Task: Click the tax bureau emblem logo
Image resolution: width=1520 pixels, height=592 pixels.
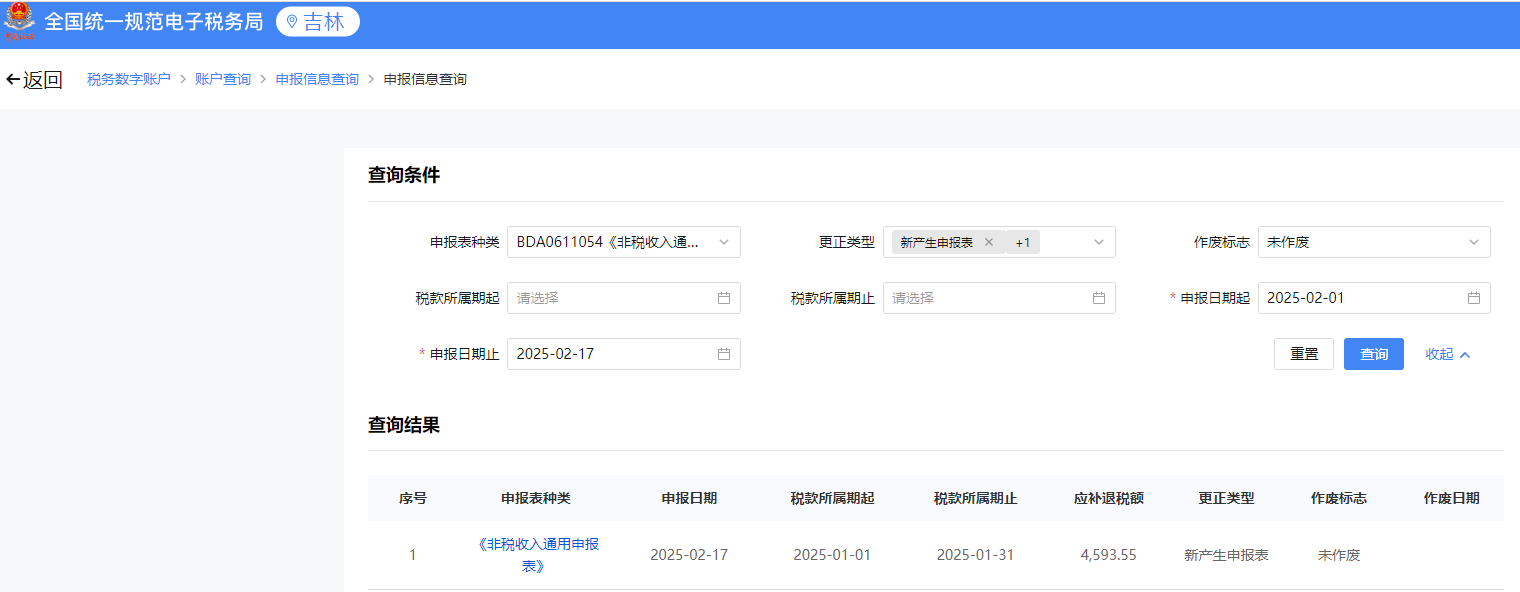Action: (x=19, y=23)
